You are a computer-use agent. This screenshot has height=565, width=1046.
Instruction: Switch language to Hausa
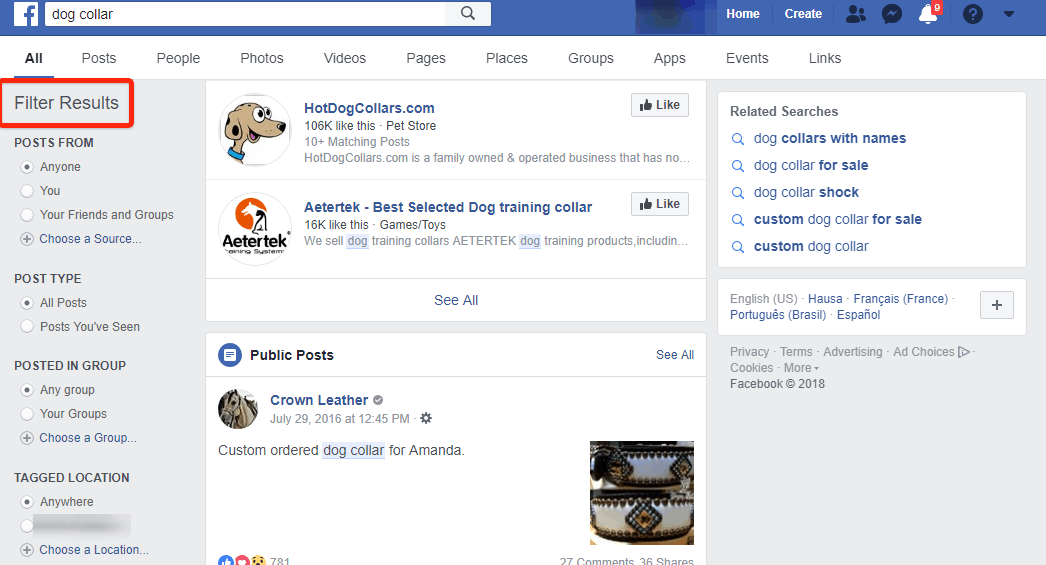pyautogui.click(x=825, y=299)
